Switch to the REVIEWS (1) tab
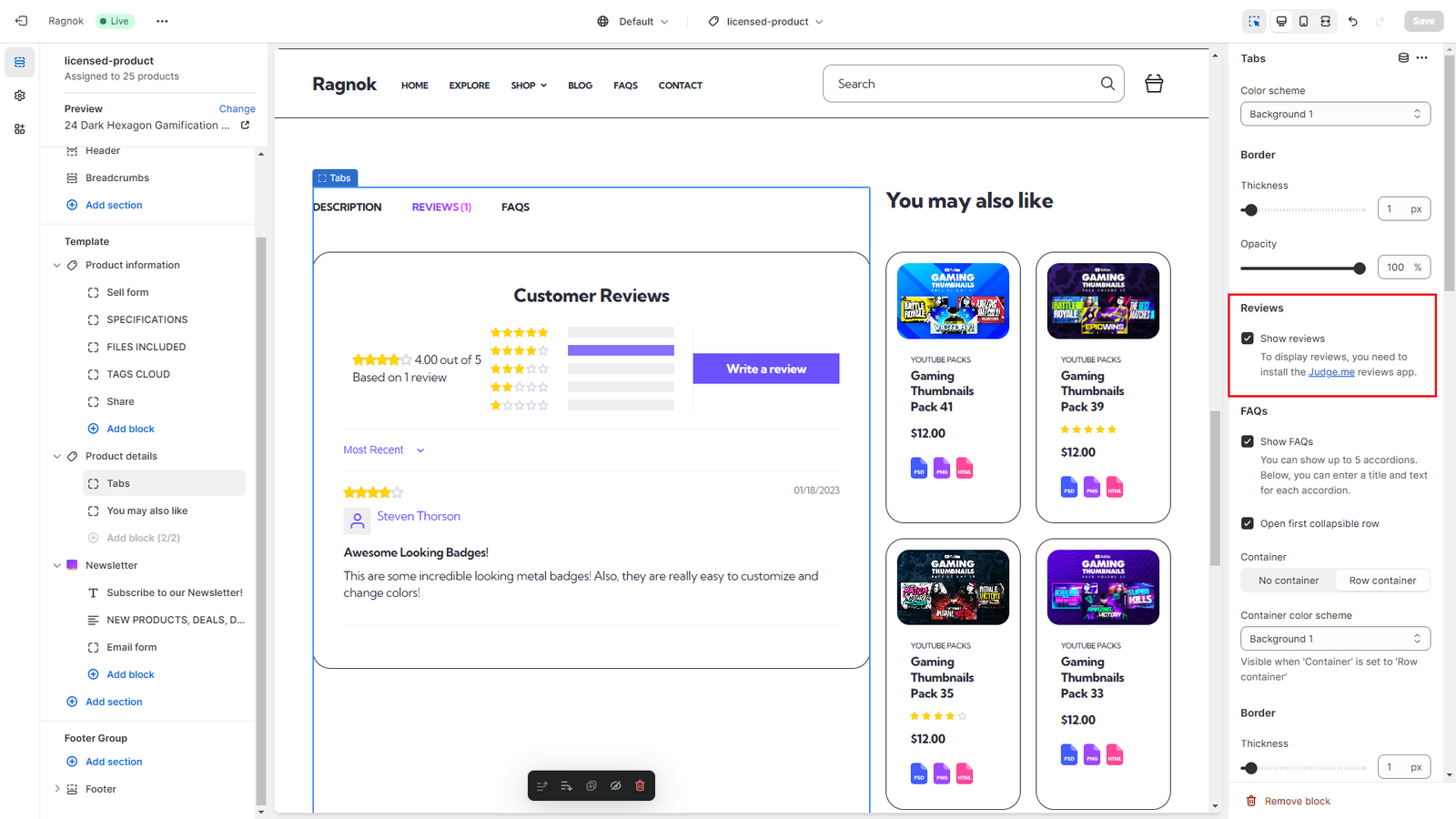The image size is (1456, 819). [x=441, y=207]
